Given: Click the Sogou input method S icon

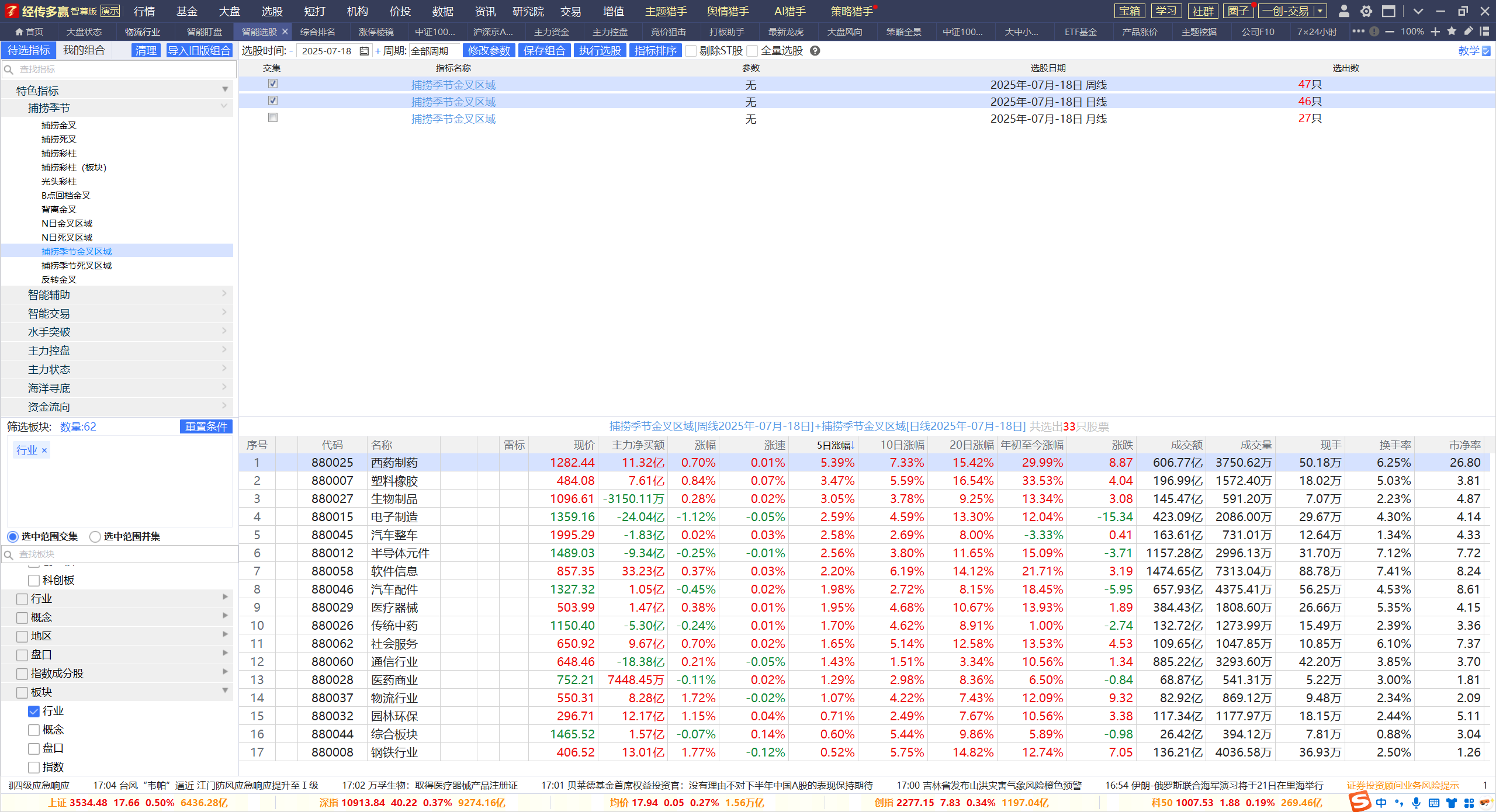Looking at the screenshot, I should (x=1360, y=802).
